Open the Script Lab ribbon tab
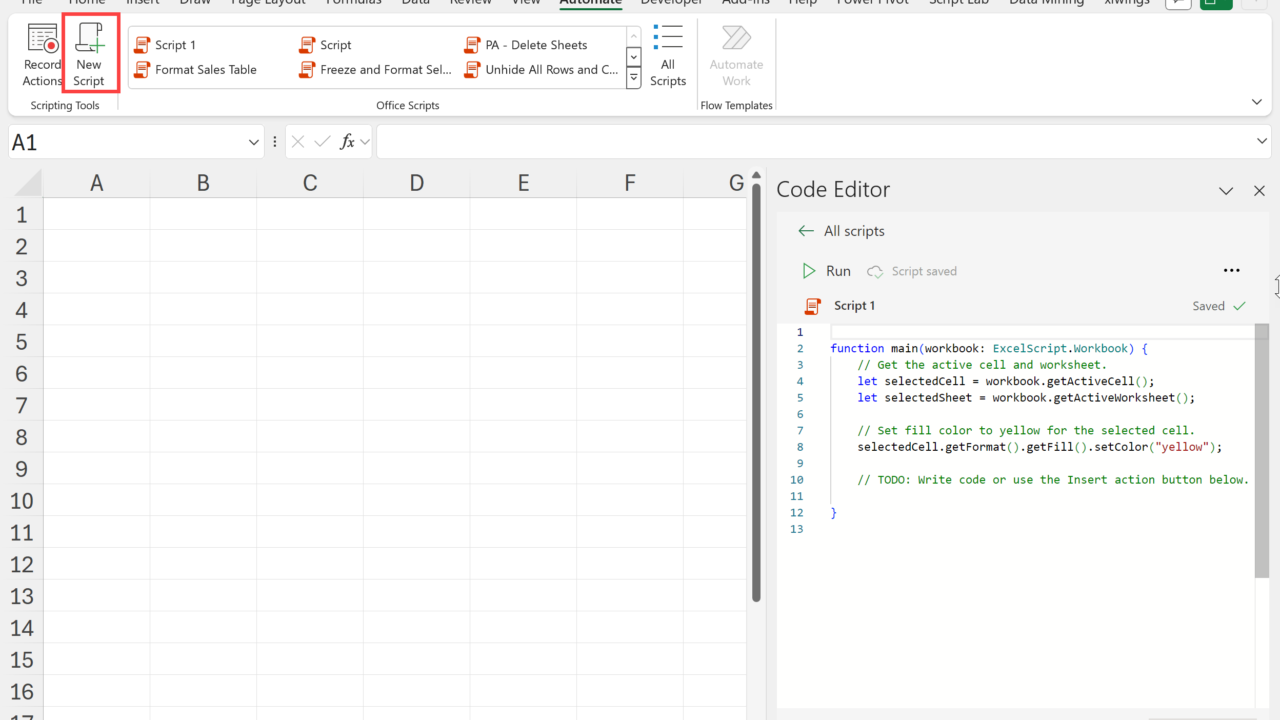Screen dimensions: 1280x720 click(x=958, y=3)
